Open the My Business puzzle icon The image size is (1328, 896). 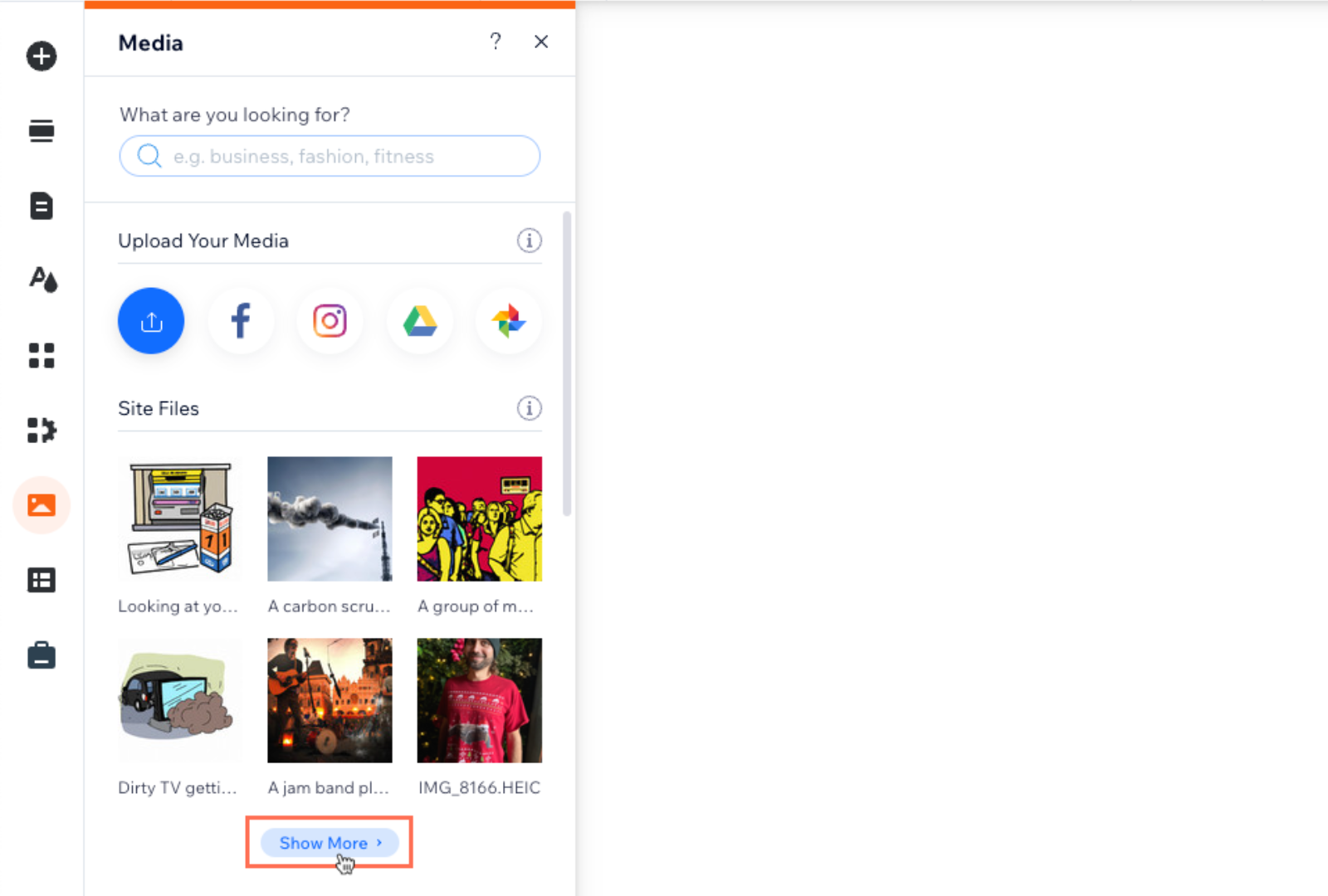click(41, 430)
